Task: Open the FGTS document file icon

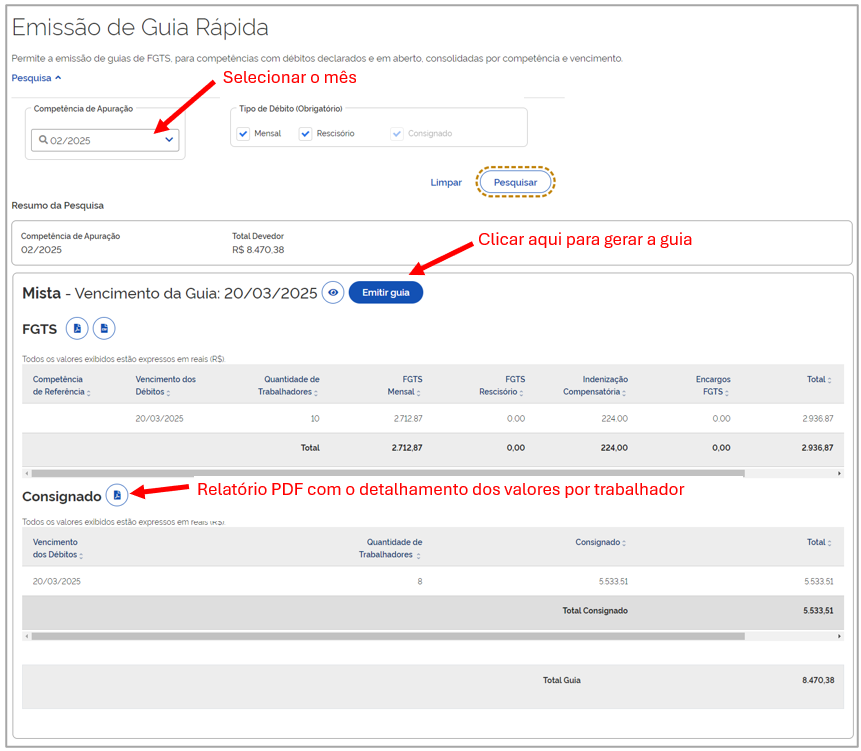Action: point(104,328)
